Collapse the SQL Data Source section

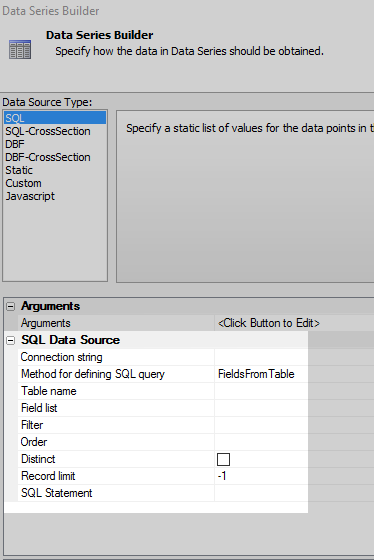click(x=11, y=340)
